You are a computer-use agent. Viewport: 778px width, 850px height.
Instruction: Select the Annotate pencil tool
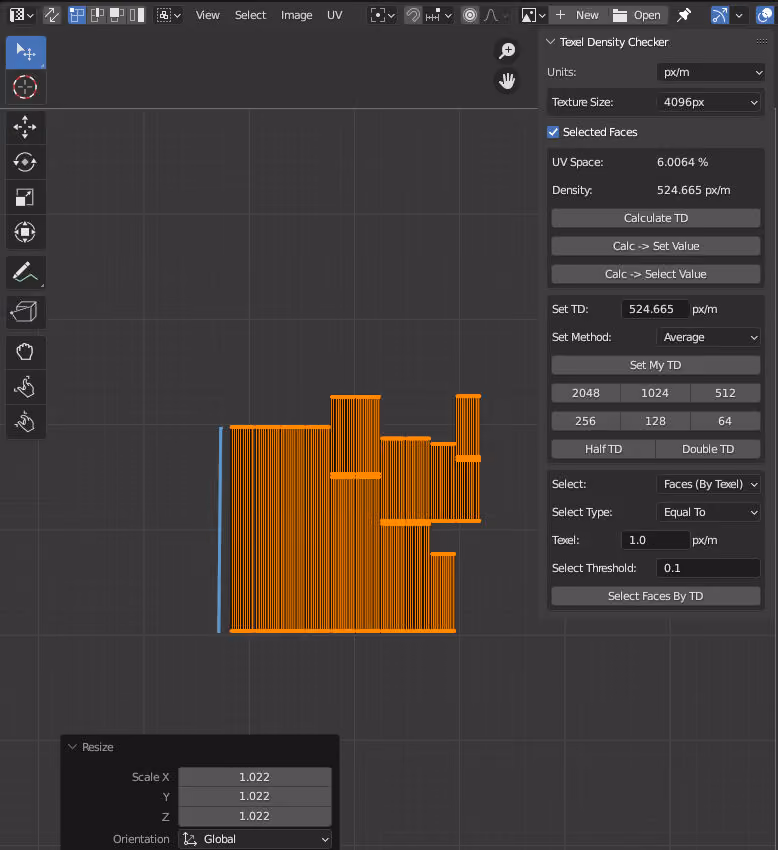click(25, 272)
